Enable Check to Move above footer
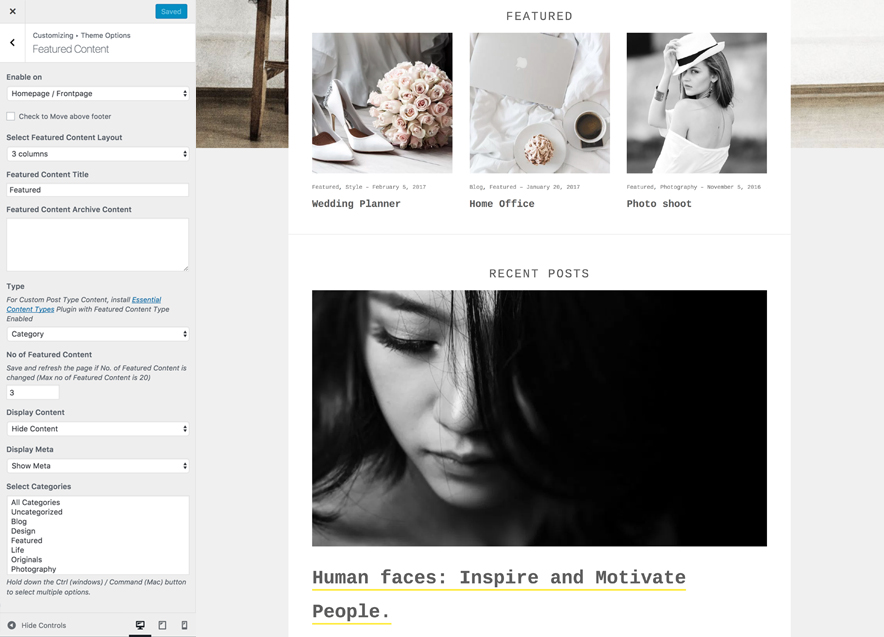This screenshot has width=884, height=637. [x=11, y=116]
